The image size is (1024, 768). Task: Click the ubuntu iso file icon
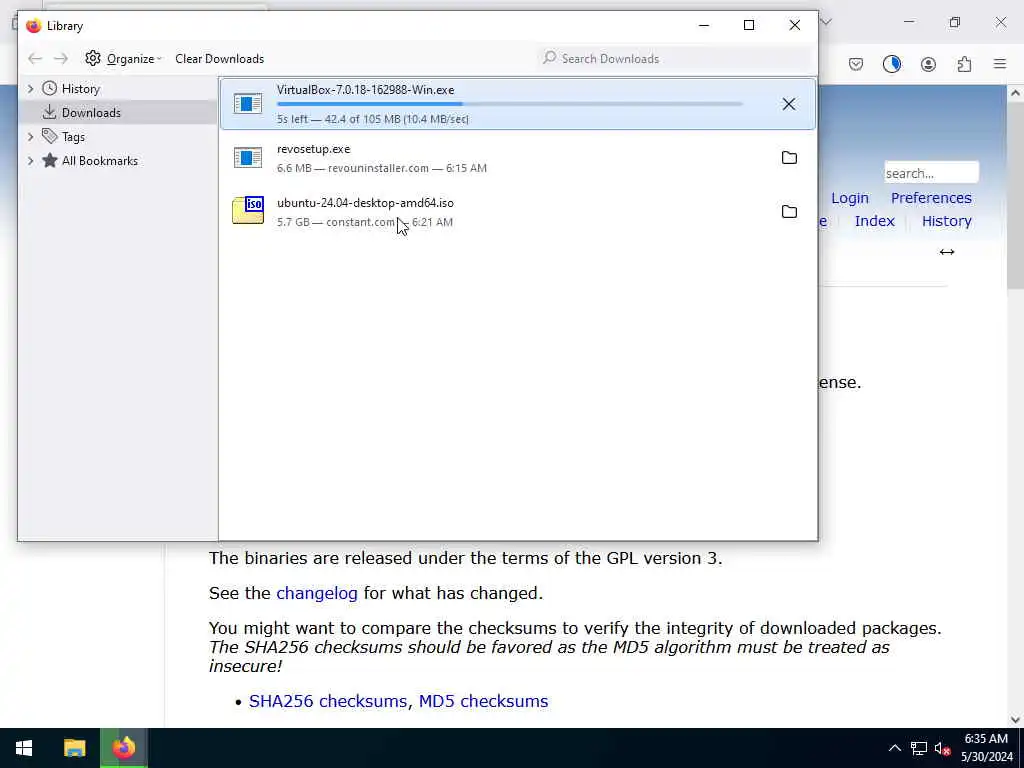click(x=248, y=210)
